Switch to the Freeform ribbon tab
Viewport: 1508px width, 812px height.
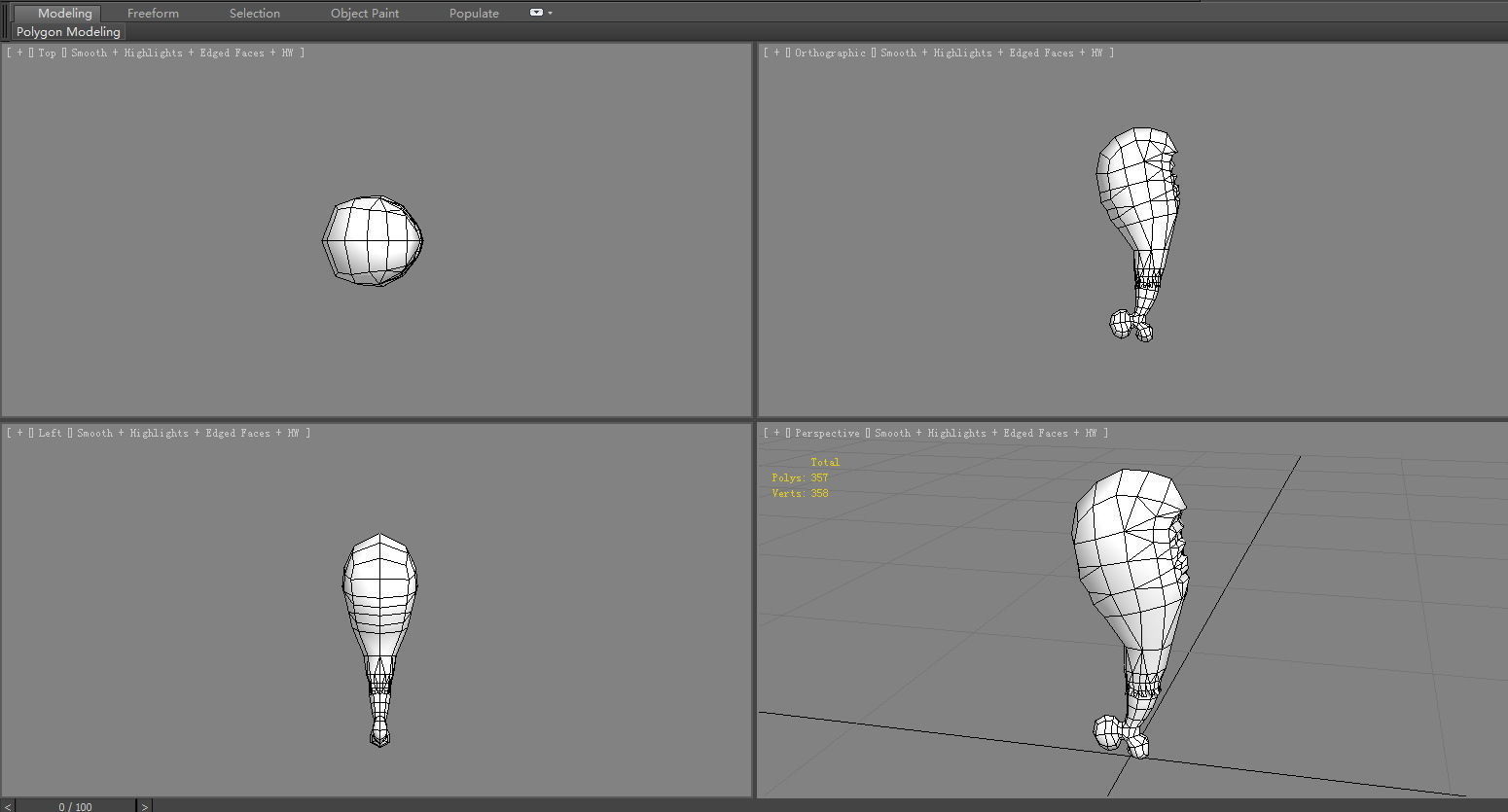point(153,13)
